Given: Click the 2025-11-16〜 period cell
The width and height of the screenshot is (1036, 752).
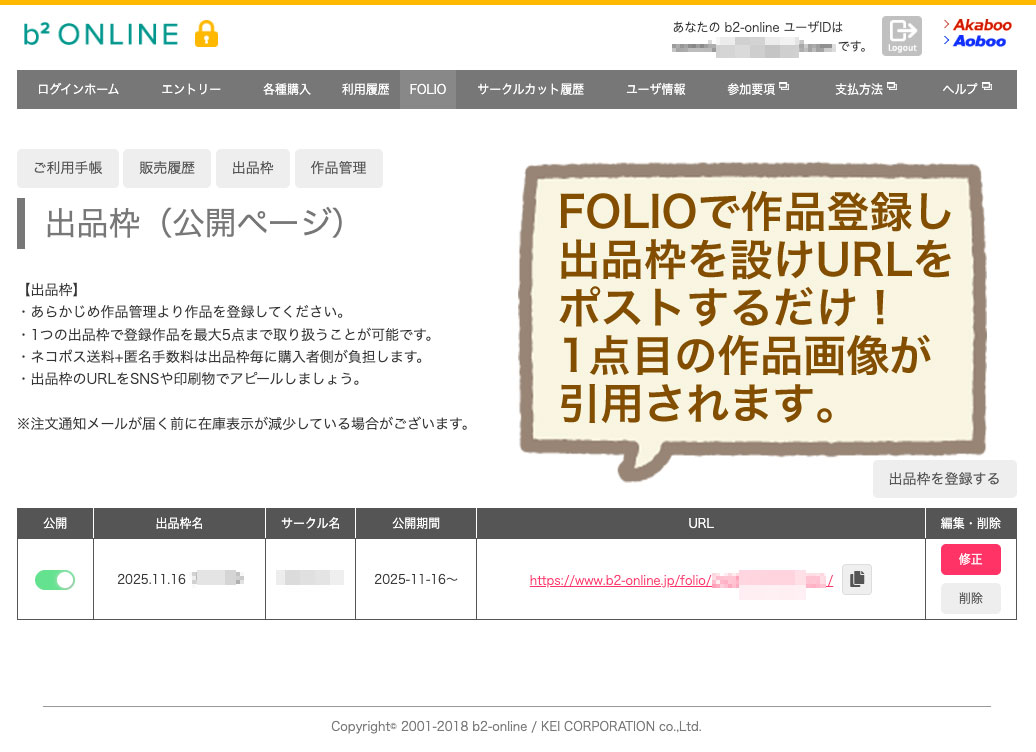Looking at the screenshot, I should coord(416,580).
